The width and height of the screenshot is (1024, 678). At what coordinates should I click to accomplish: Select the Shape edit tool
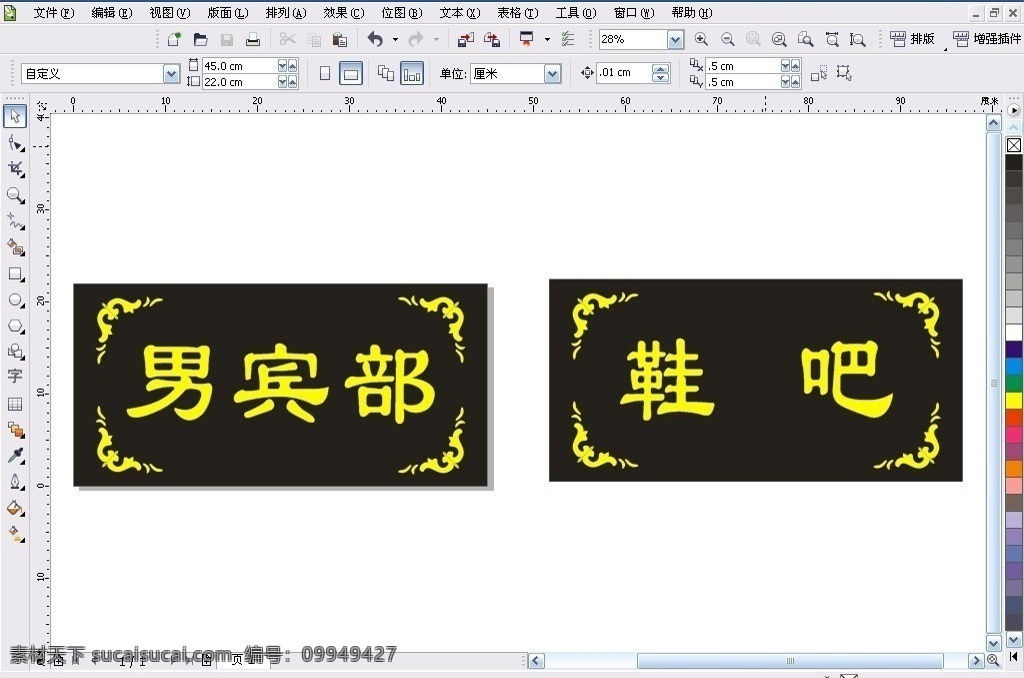[16, 143]
